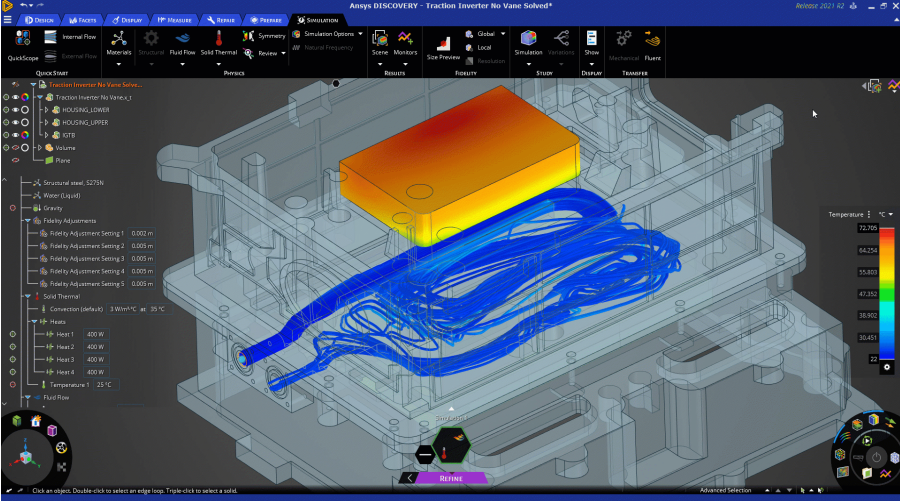Toggle visibility eye for HOUSING_LOWER
The image size is (900, 501).
(x=15, y=110)
